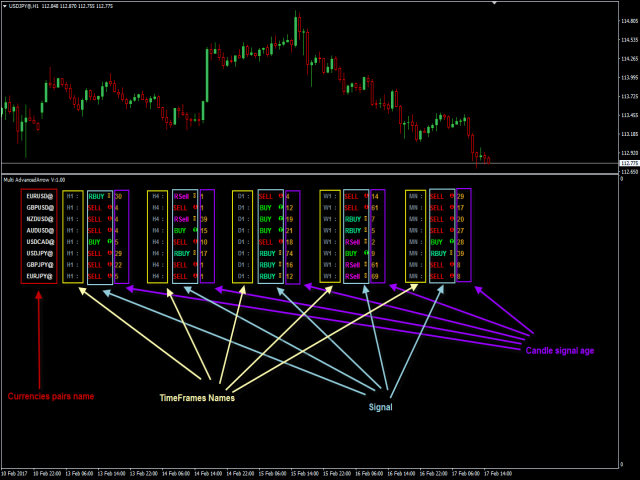Click the candle age 30 in EURUSD H1 row
The height and width of the screenshot is (480, 640).
coord(118,196)
